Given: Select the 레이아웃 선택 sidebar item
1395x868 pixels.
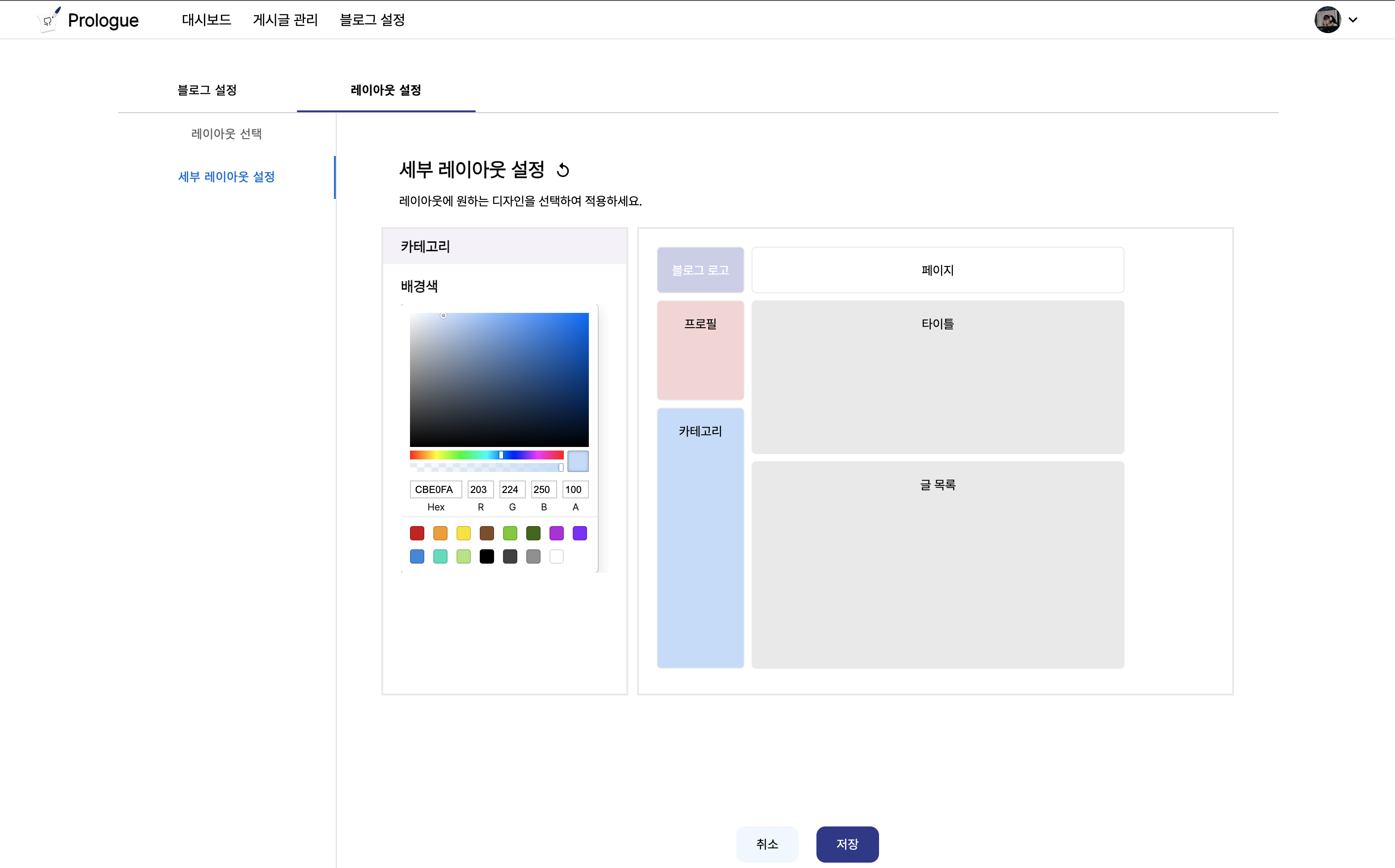Looking at the screenshot, I should [x=226, y=134].
